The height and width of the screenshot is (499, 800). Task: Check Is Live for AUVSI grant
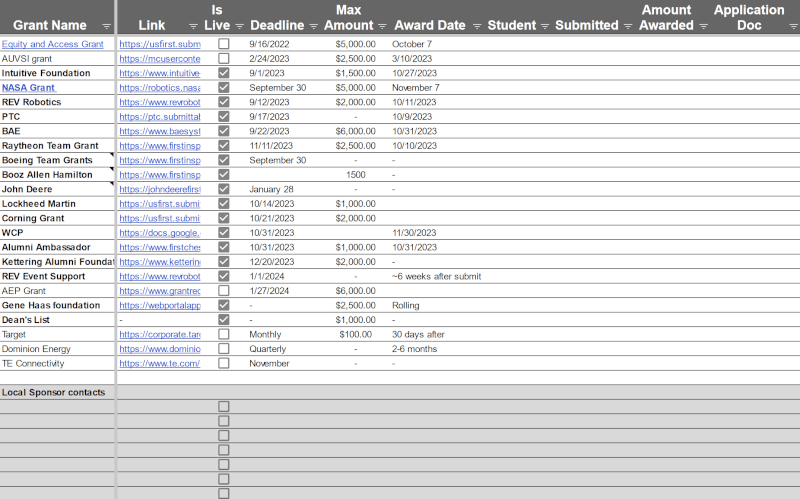(223, 59)
